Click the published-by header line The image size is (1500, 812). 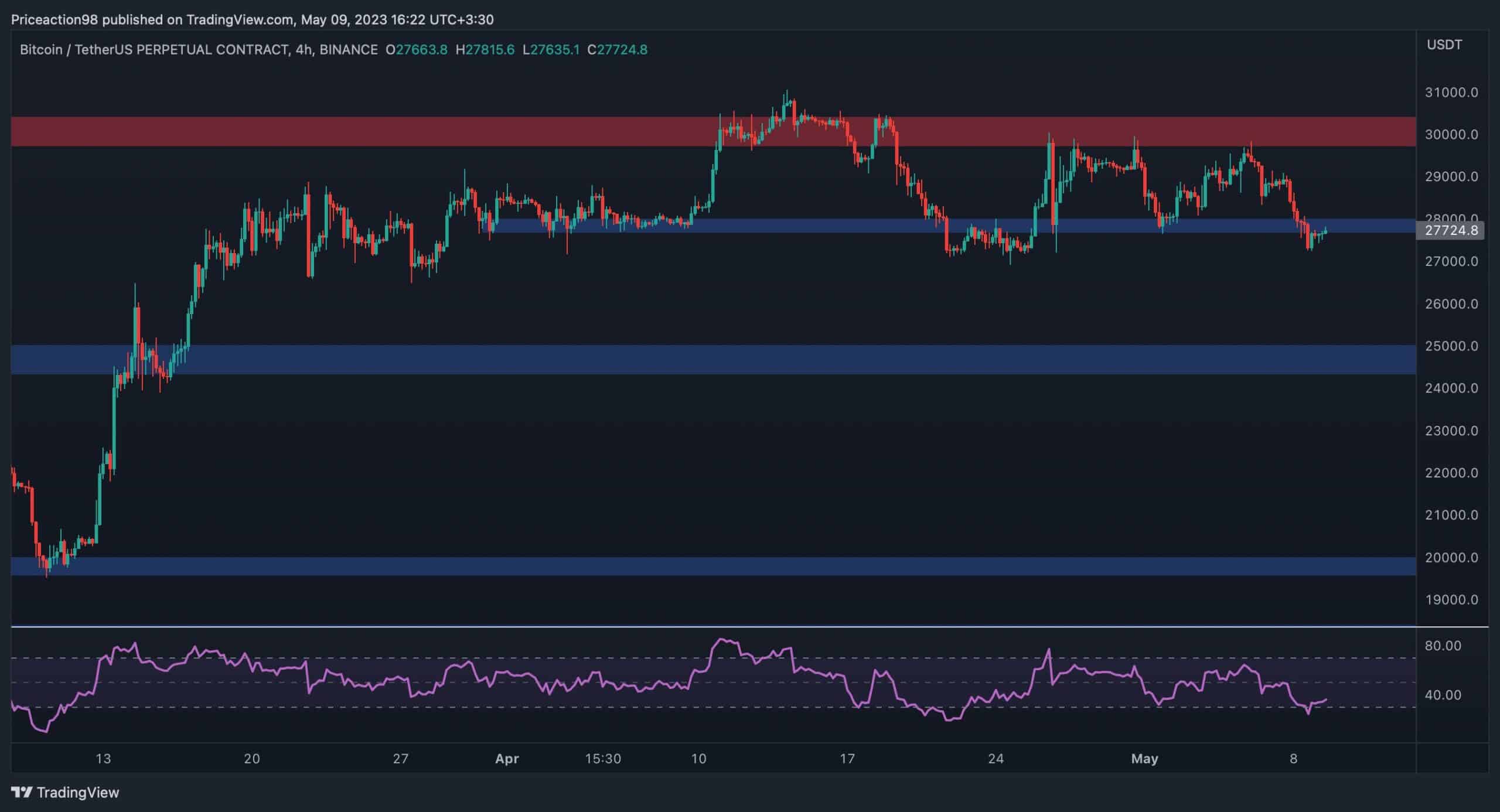point(253,20)
